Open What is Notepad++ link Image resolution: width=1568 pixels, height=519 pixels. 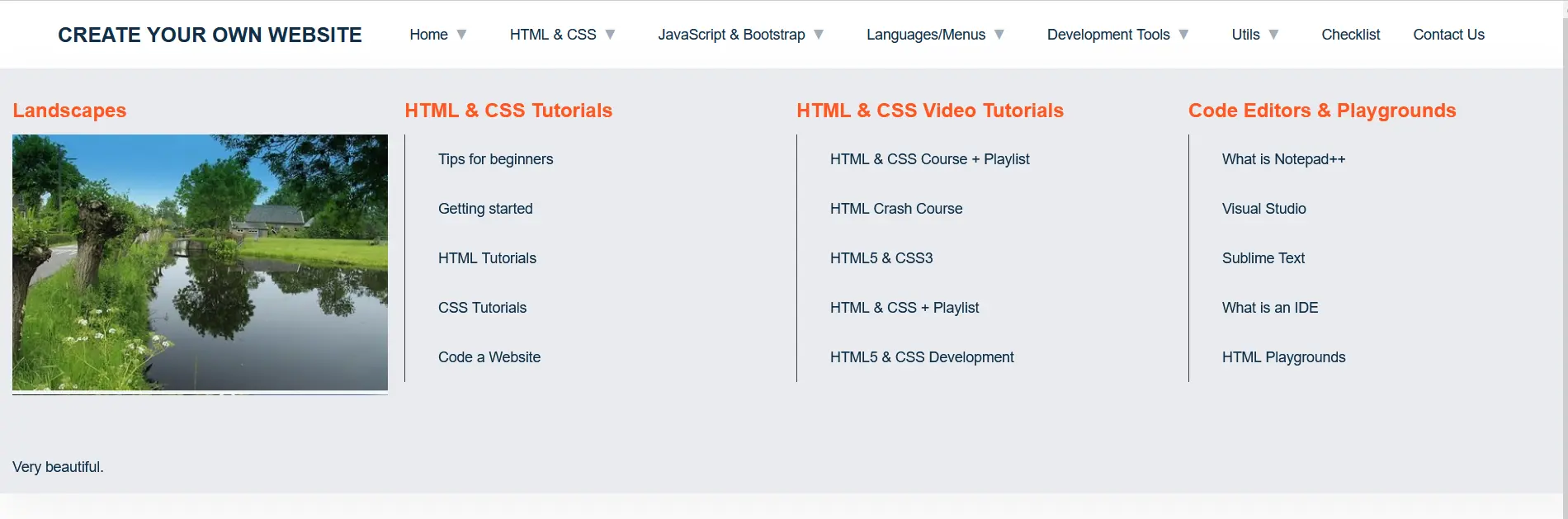[1283, 159]
